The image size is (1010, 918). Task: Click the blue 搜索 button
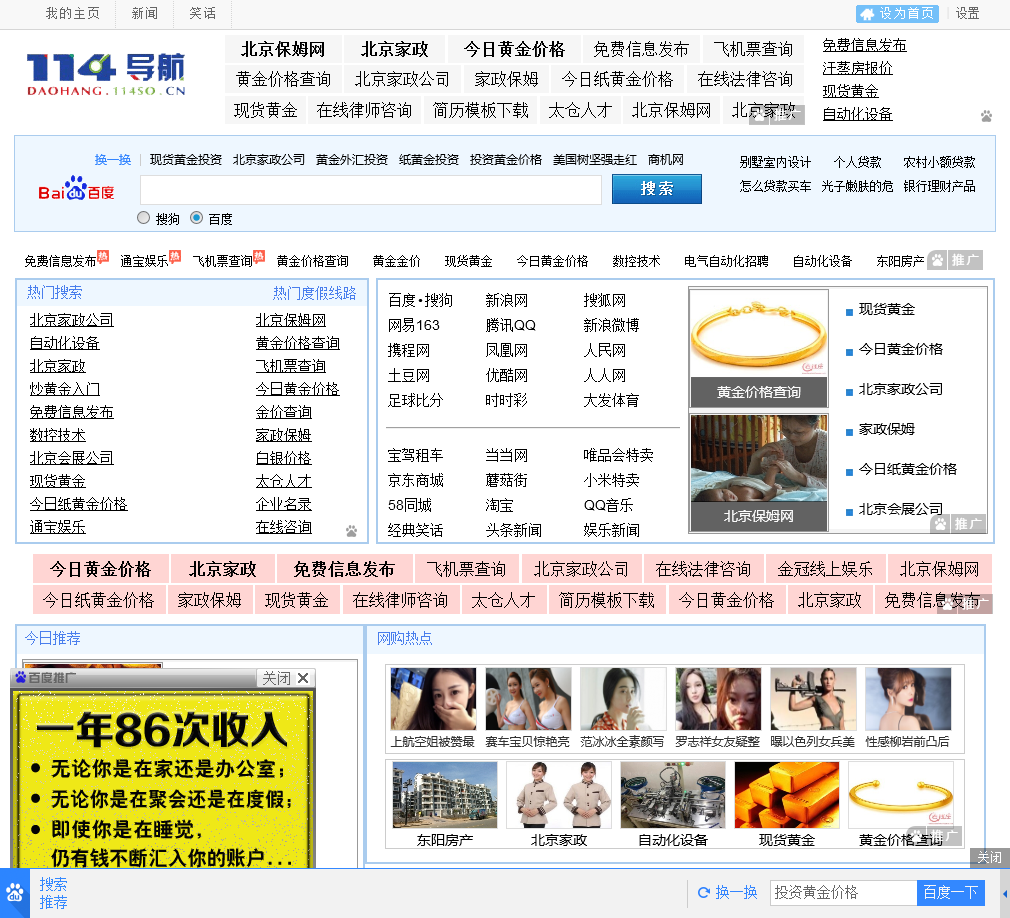click(656, 189)
